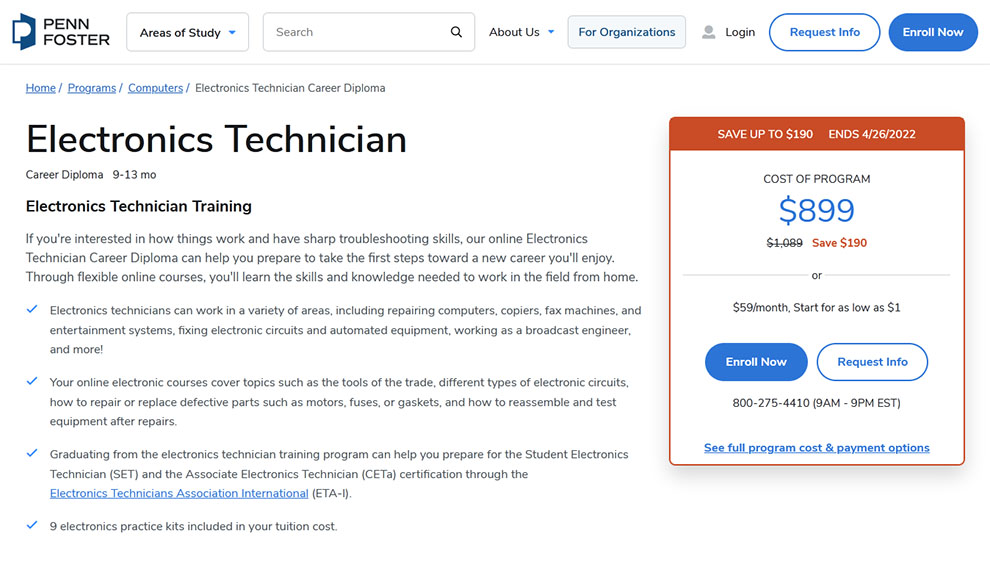990x564 pixels.
Task: Open For Organizations page
Action: pos(626,32)
